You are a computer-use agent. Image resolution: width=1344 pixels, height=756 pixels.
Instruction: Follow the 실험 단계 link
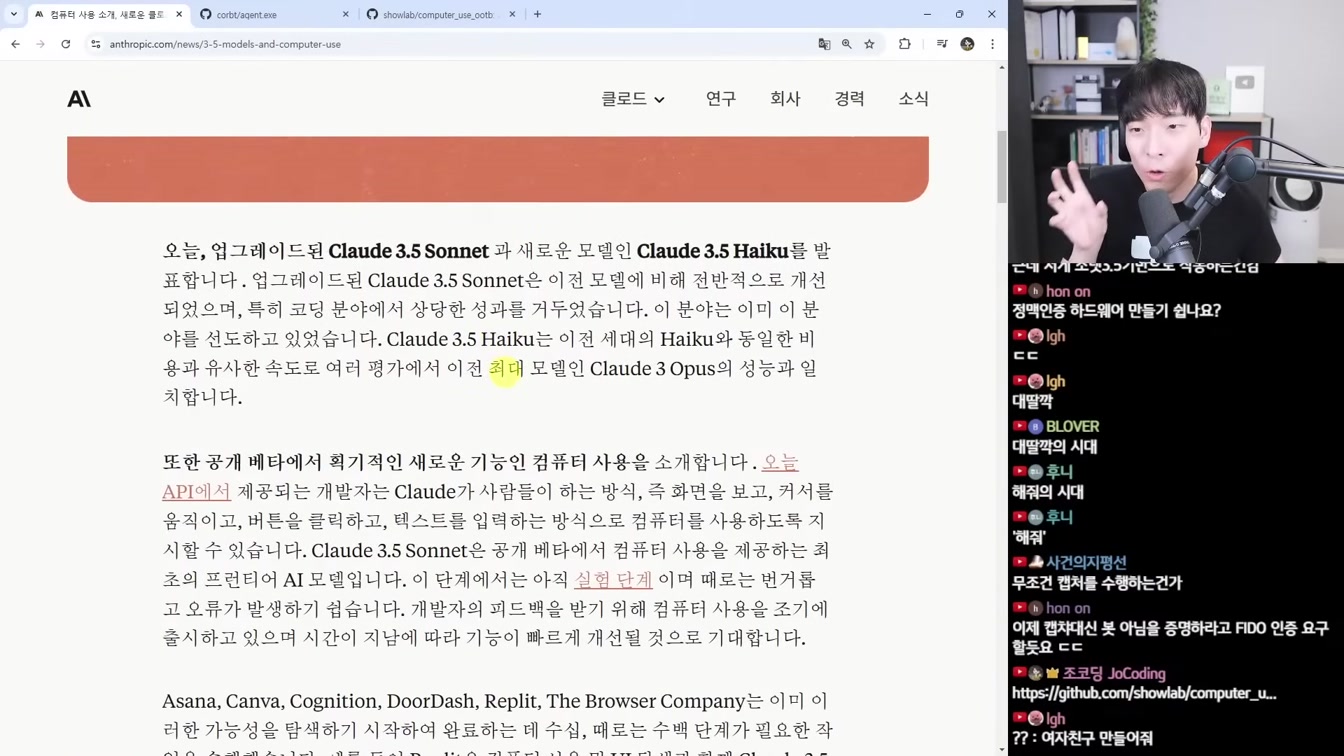(x=613, y=579)
